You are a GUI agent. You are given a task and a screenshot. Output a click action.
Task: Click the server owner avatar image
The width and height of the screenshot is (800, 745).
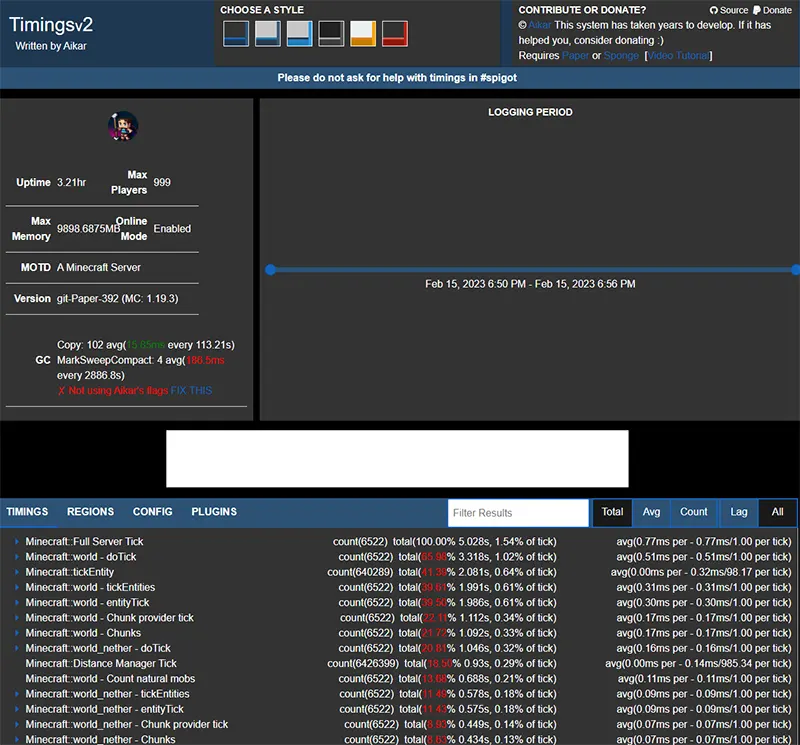(123, 127)
